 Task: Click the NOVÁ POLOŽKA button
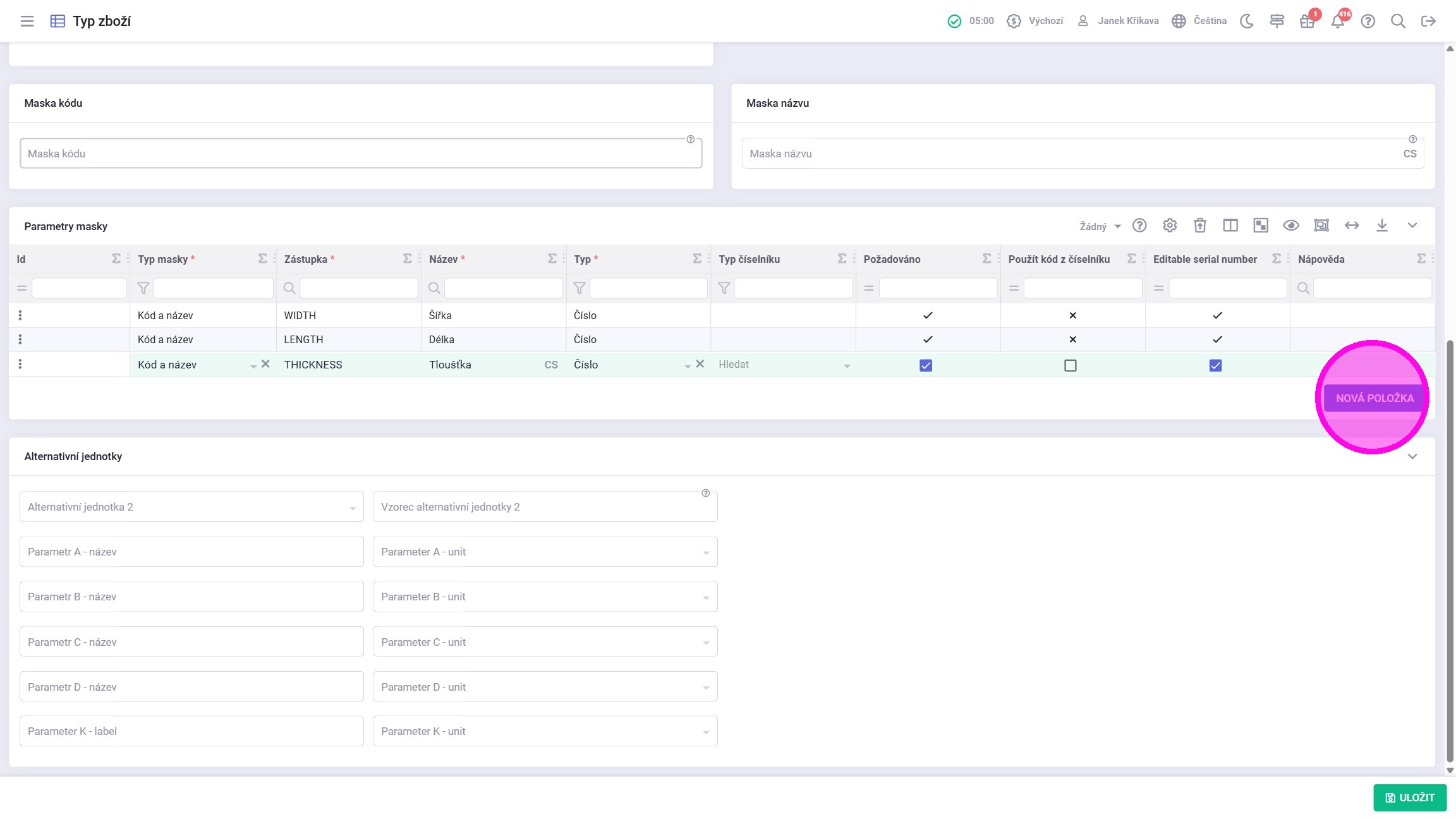pos(1374,398)
